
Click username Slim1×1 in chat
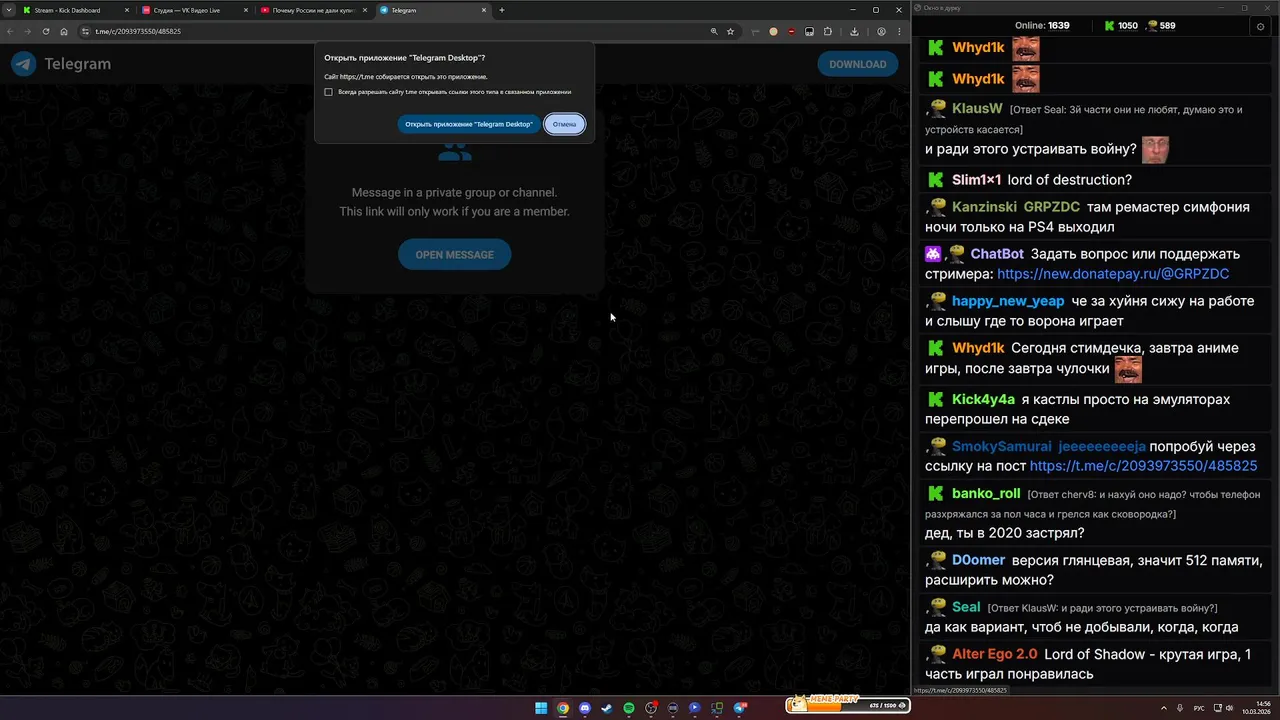tap(976, 180)
